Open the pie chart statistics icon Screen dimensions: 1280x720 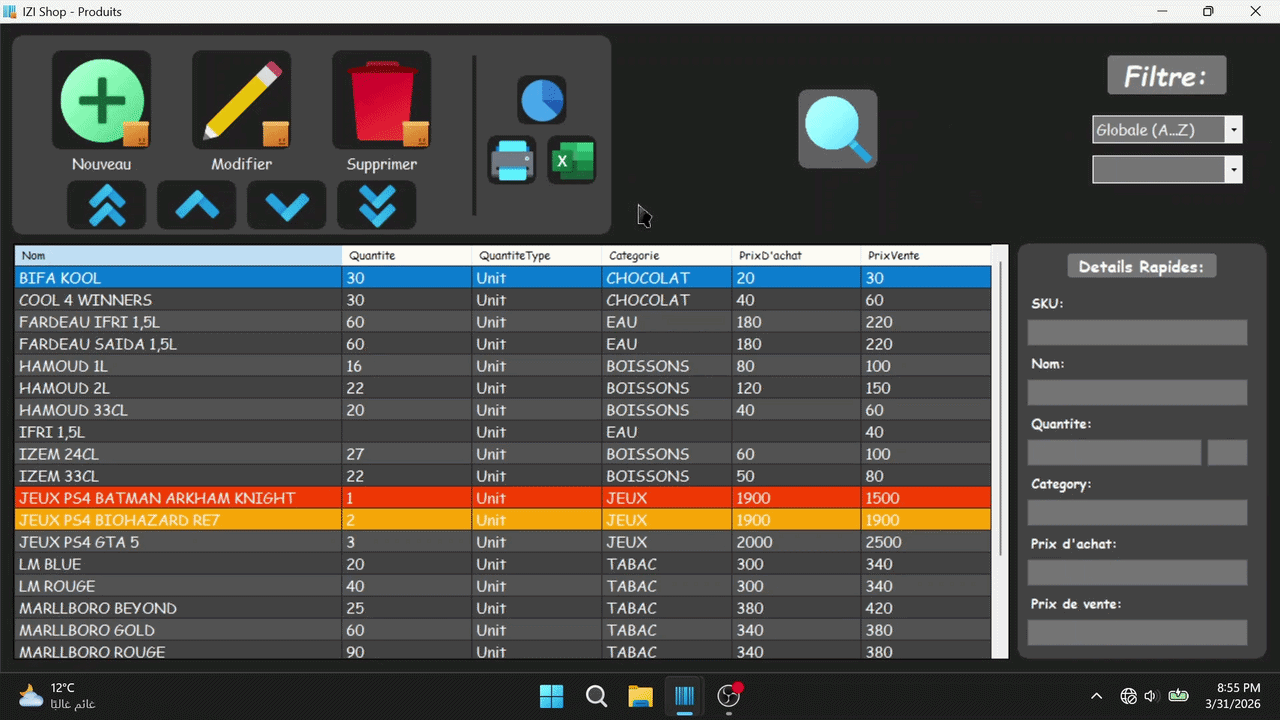click(x=542, y=100)
